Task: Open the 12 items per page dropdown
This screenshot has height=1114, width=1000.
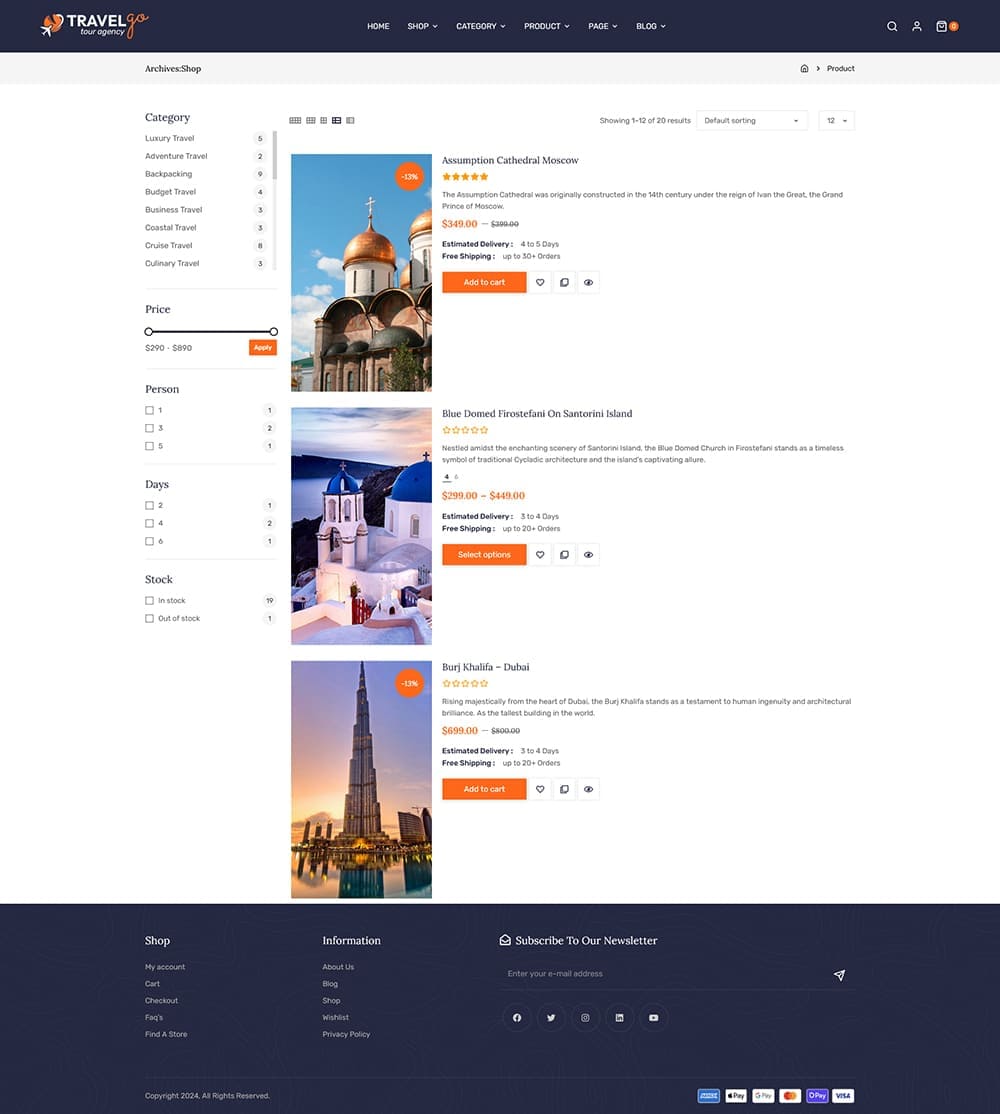Action: 837,121
